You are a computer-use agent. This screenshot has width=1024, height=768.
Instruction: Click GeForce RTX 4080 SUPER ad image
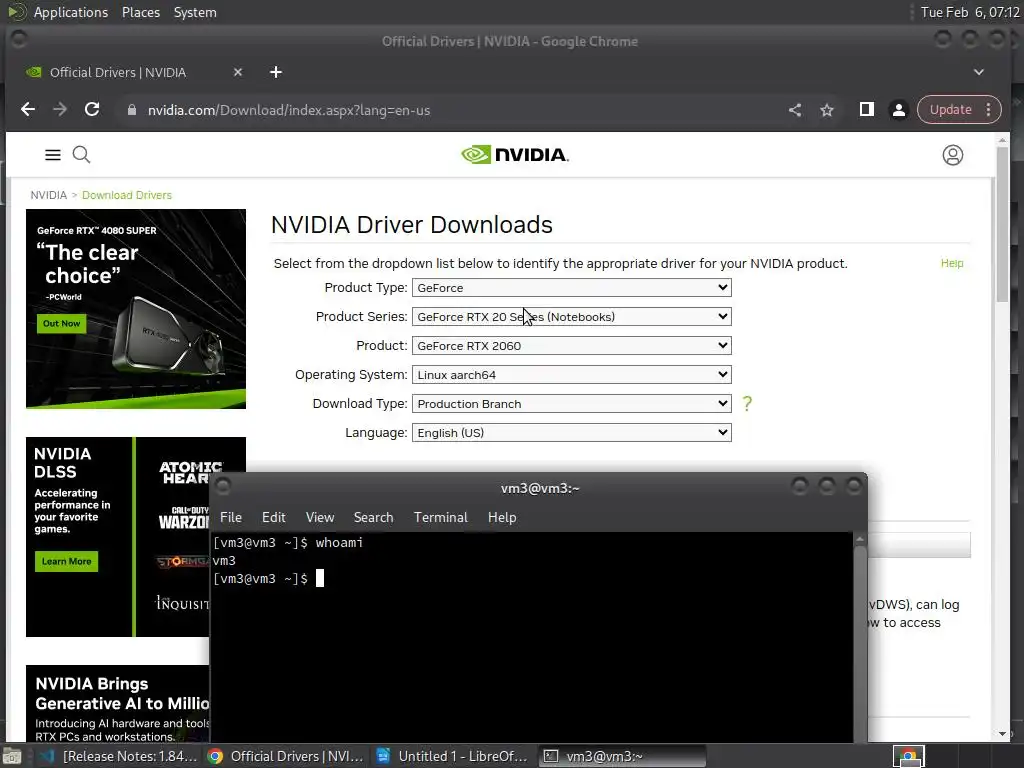136,309
